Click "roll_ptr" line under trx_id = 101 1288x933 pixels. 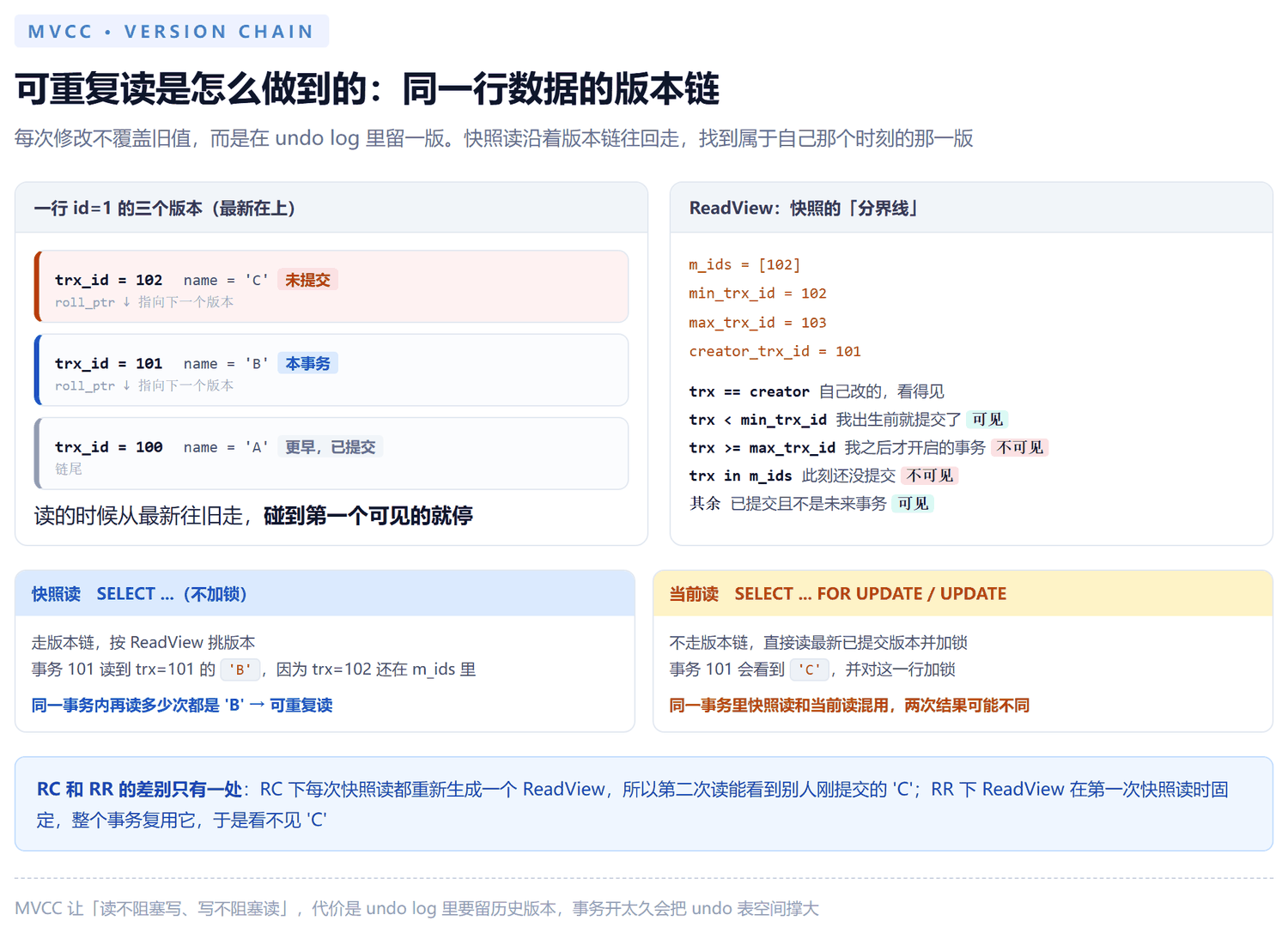pyautogui.click(x=144, y=385)
